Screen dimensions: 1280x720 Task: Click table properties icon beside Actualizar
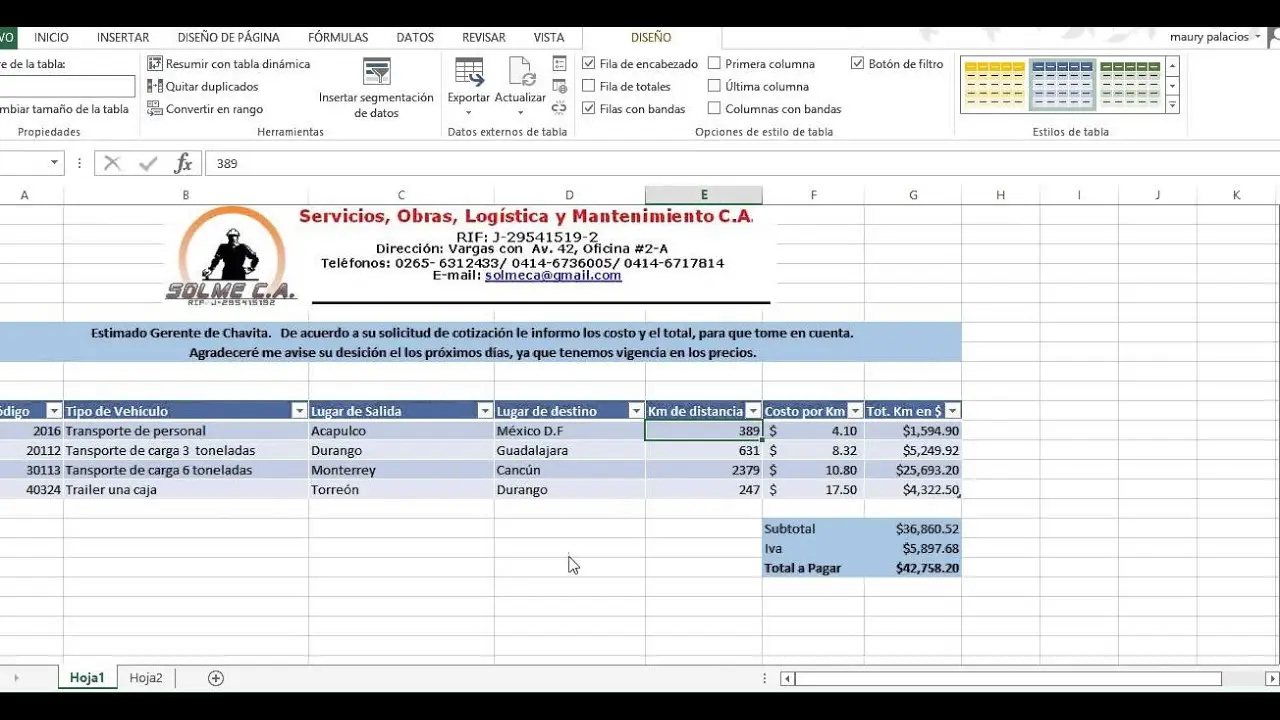coord(559,63)
